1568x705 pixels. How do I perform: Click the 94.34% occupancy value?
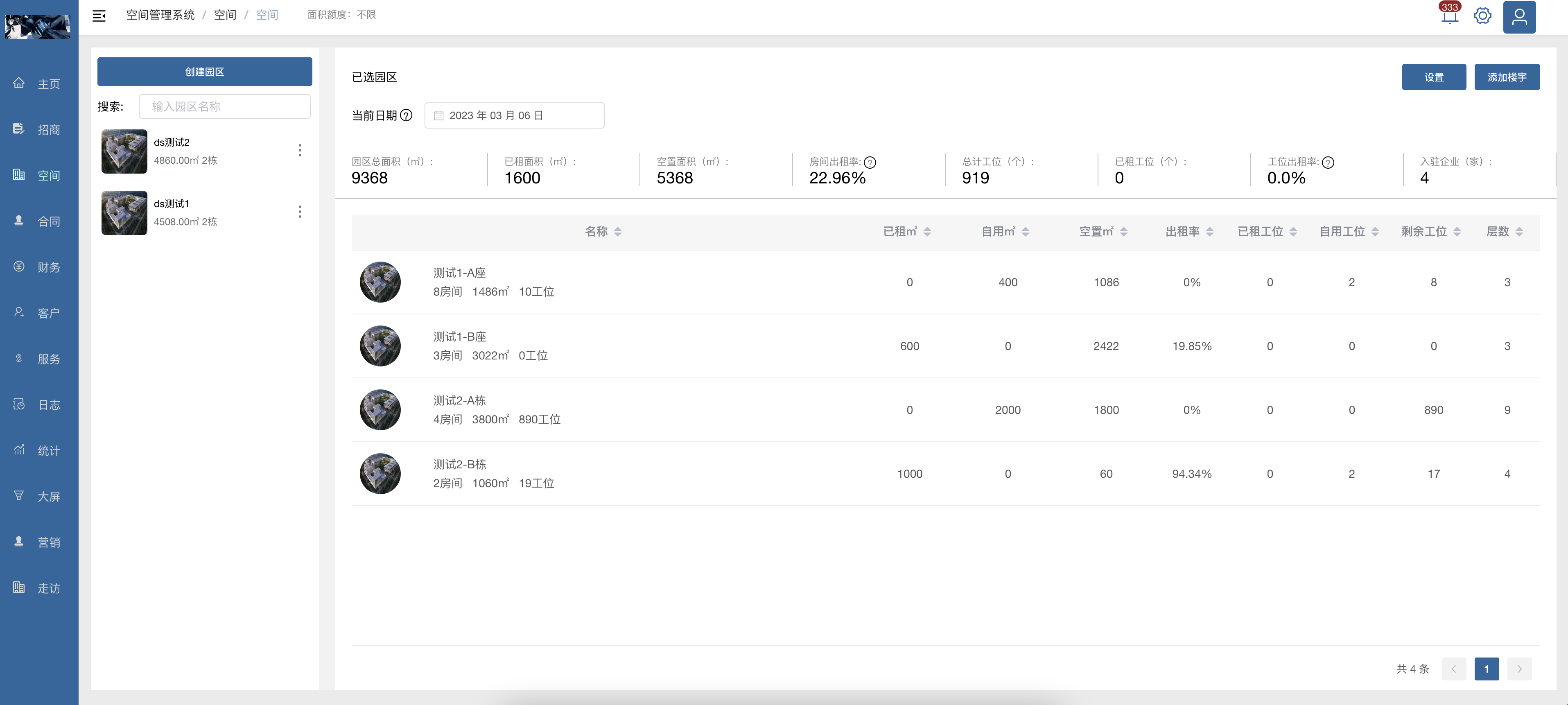coord(1192,474)
